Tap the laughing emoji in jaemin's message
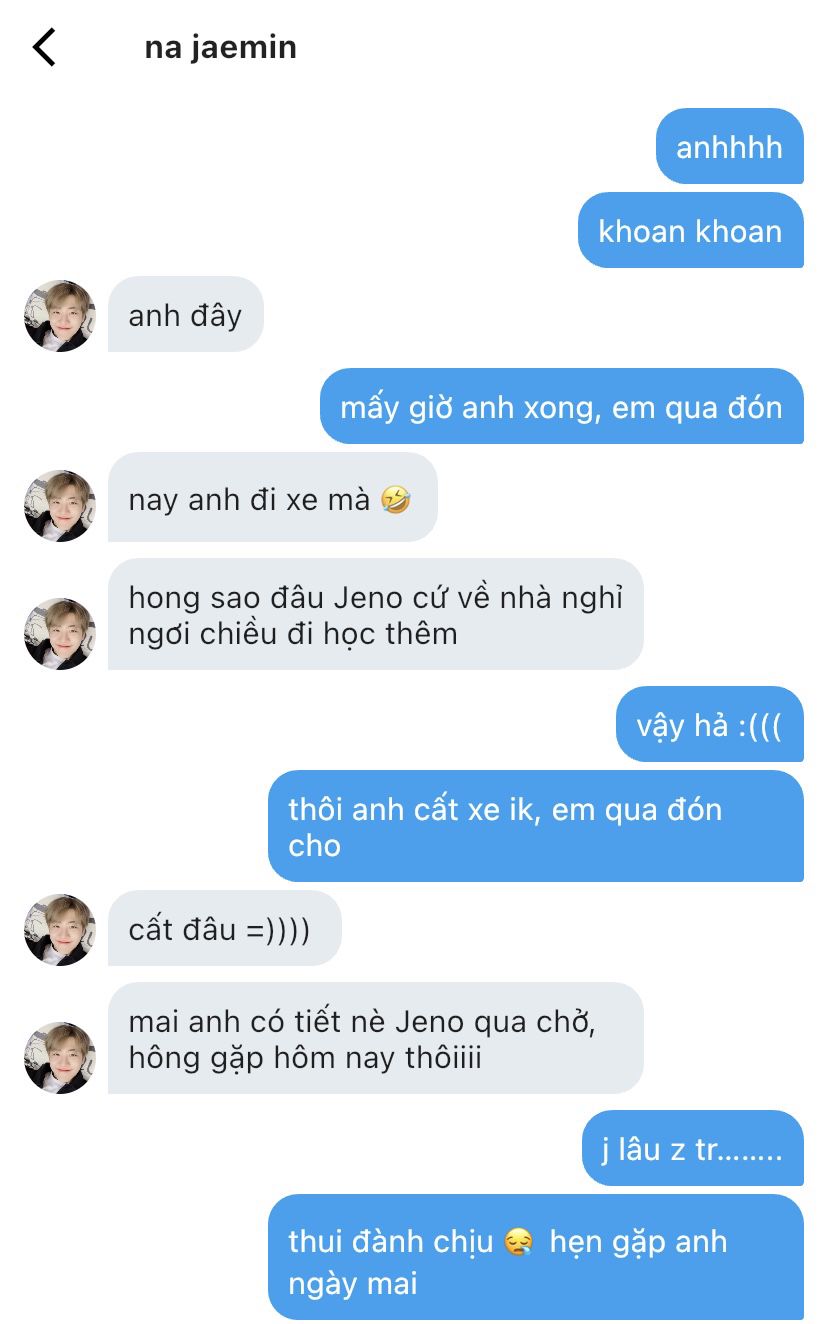Screen dimensions: 826x1324 tap(396, 499)
